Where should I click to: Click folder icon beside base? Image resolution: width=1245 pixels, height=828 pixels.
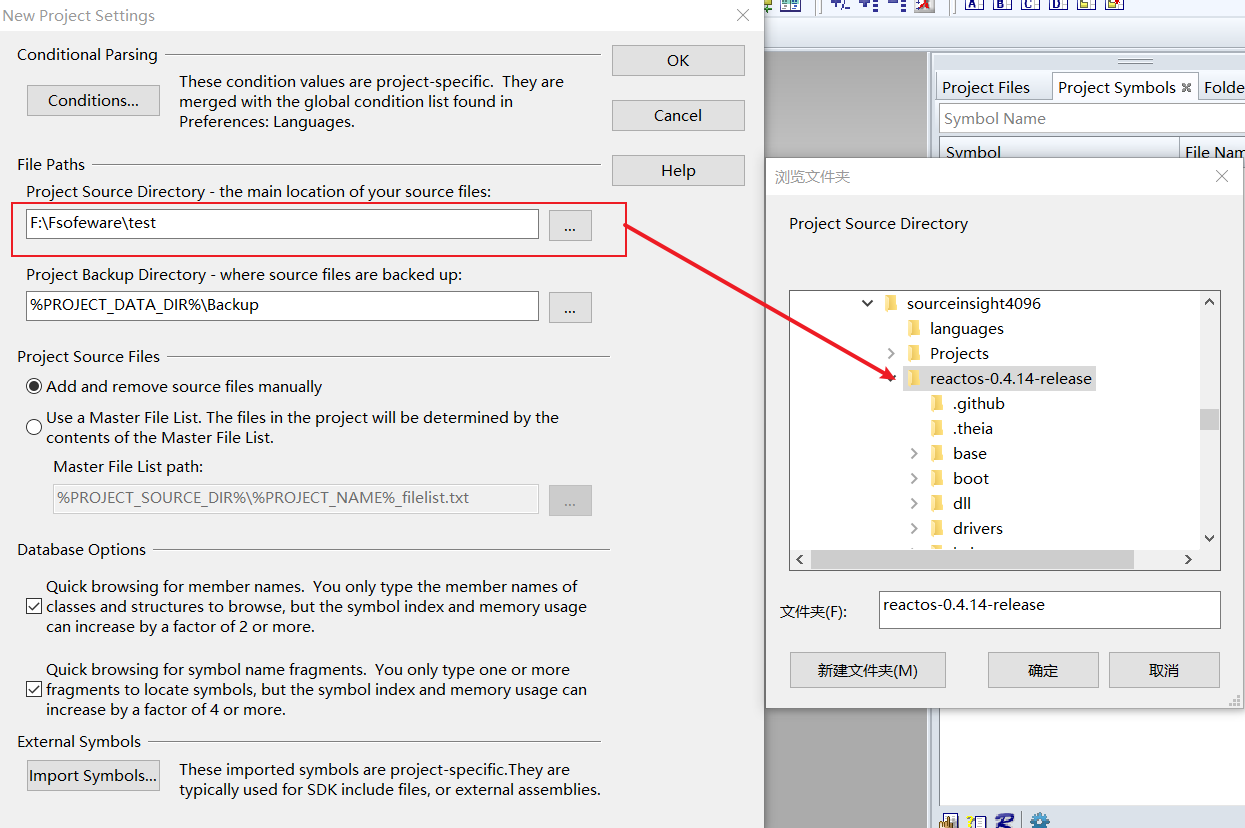click(937, 453)
